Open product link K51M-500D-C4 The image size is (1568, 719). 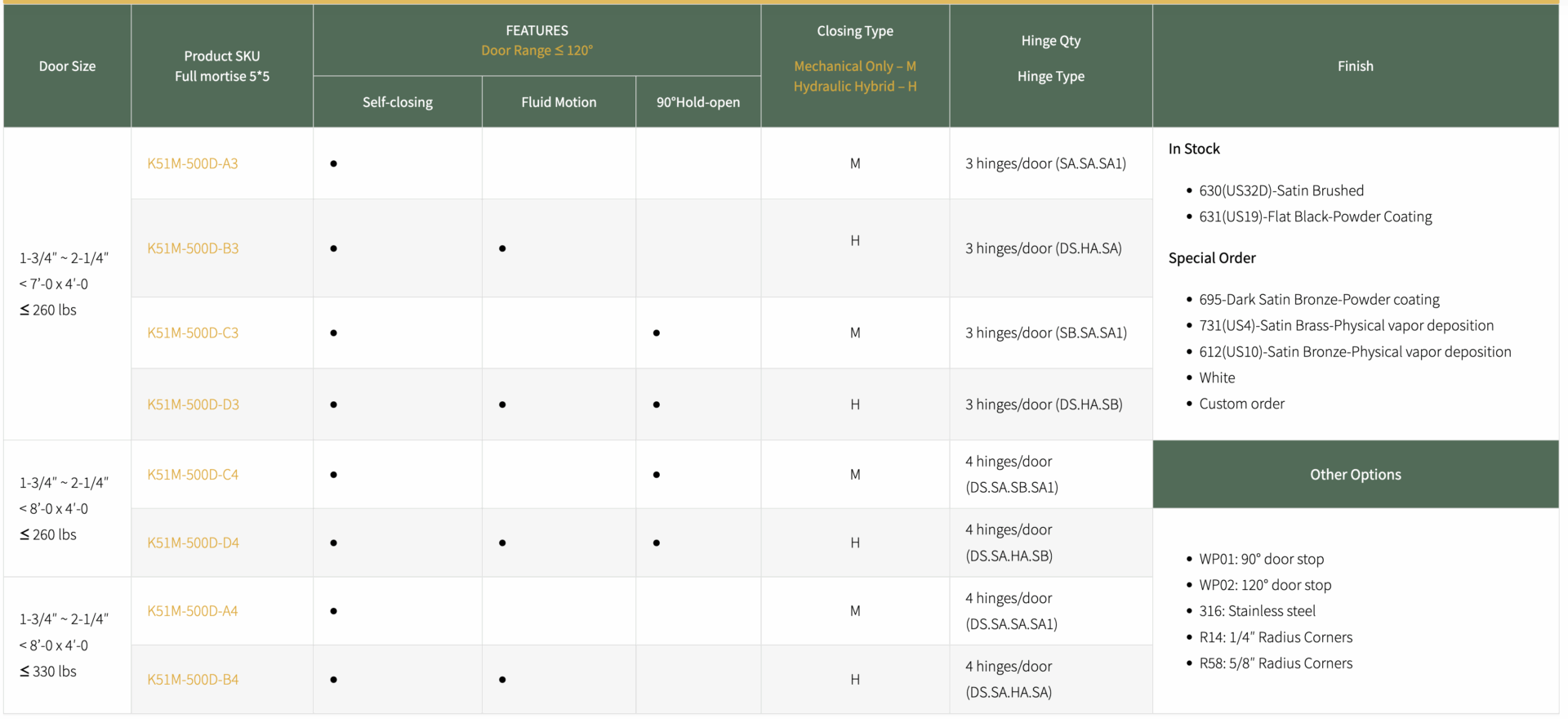[193, 475]
